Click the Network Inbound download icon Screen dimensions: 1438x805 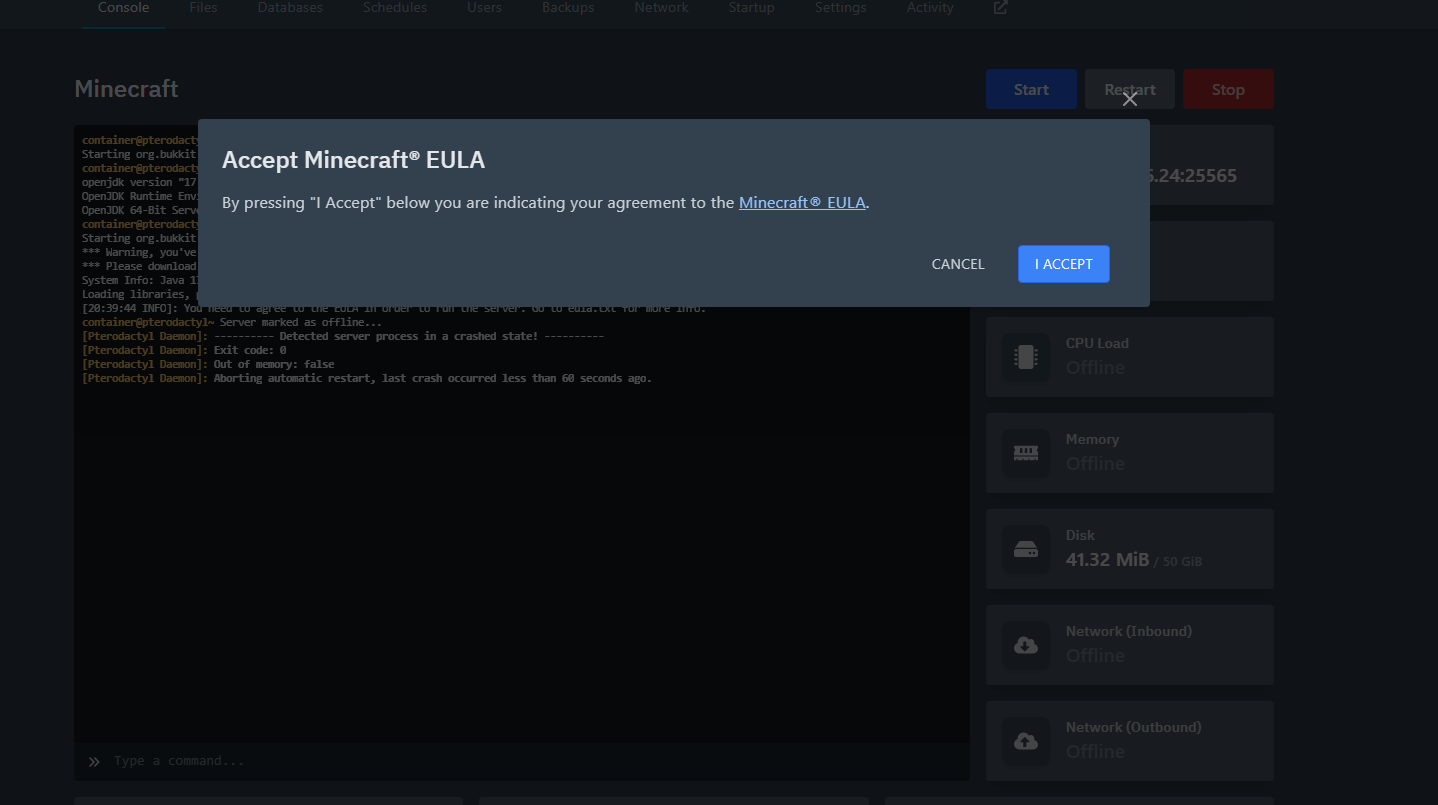pyautogui.click(x=1026, y=645)
